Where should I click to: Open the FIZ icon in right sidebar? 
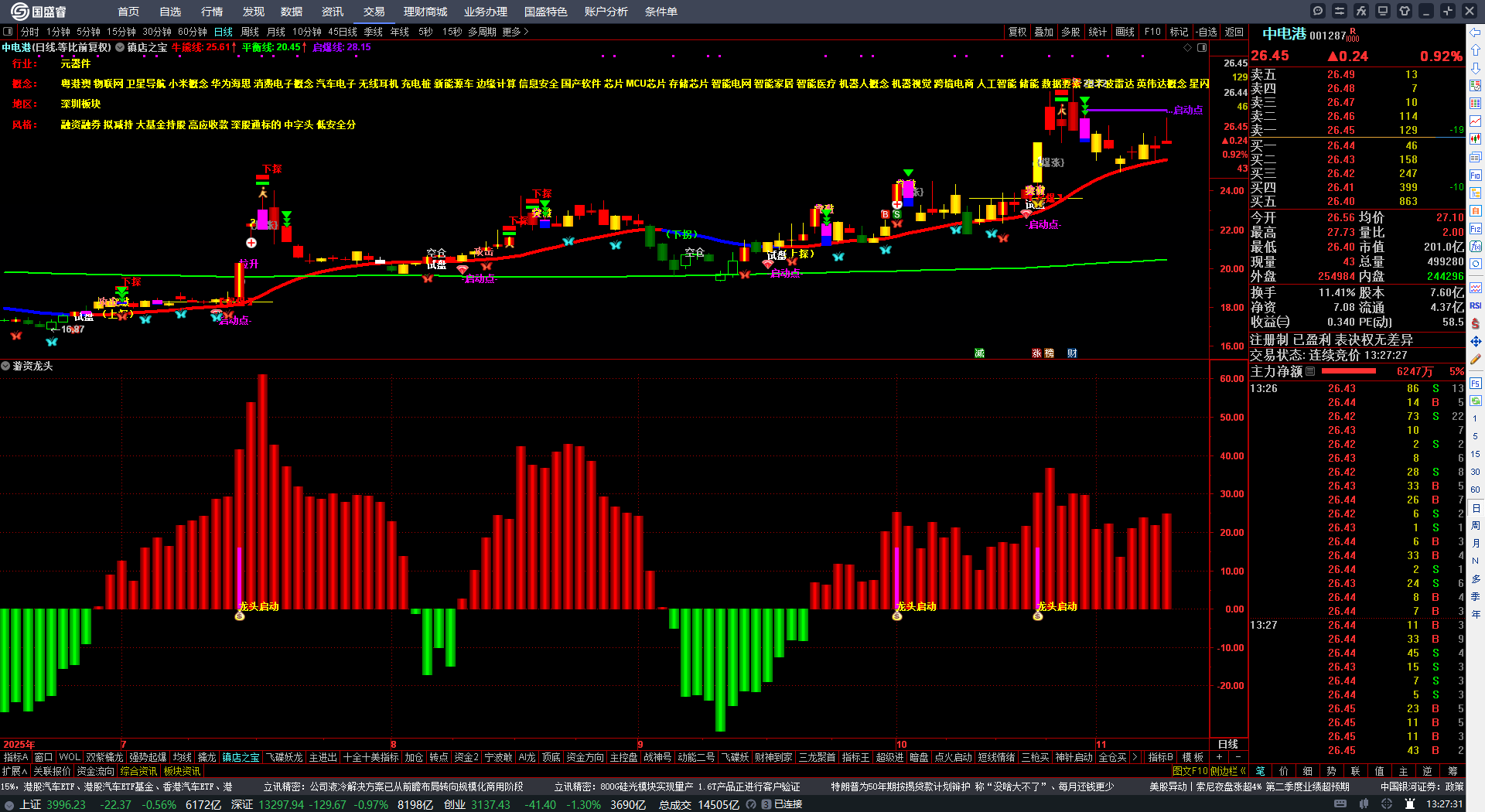[x=1476, y=229]
